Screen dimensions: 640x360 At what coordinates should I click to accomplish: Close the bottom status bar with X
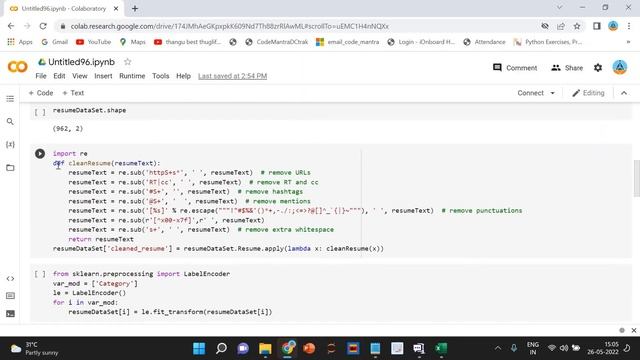(633, 330)
